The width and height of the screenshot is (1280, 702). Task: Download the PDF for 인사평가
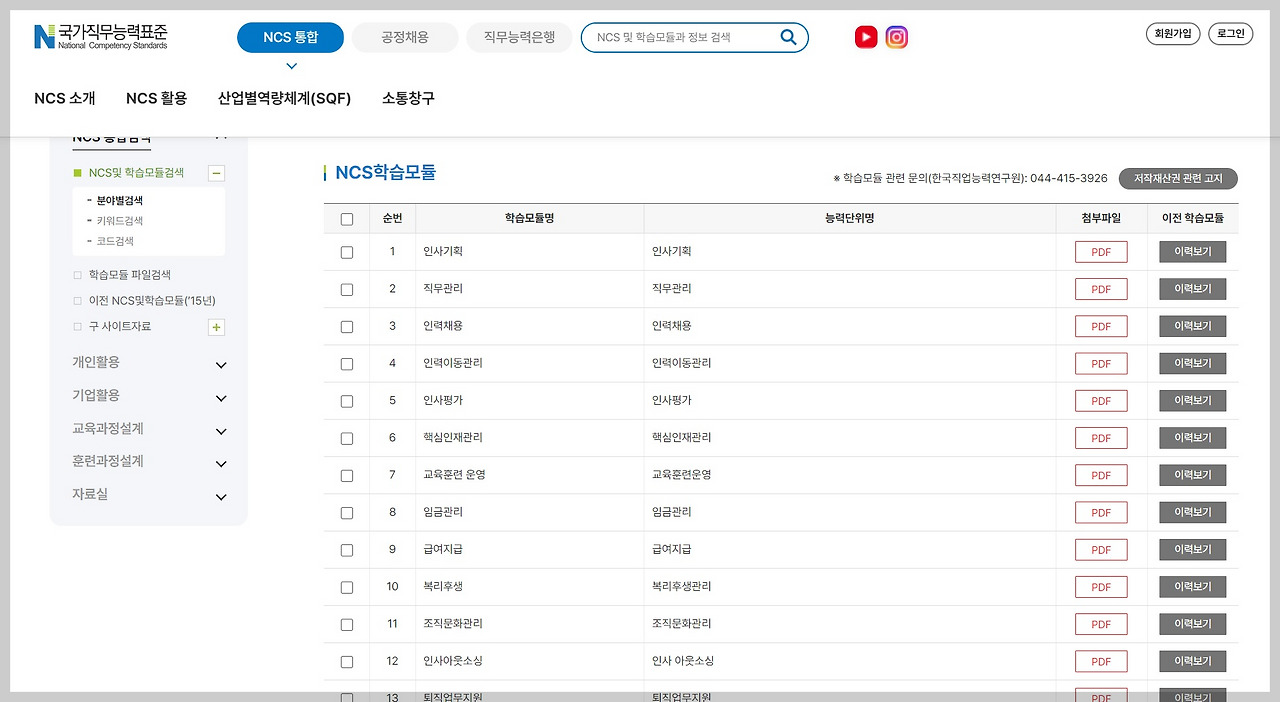[x=1100, y=400]
